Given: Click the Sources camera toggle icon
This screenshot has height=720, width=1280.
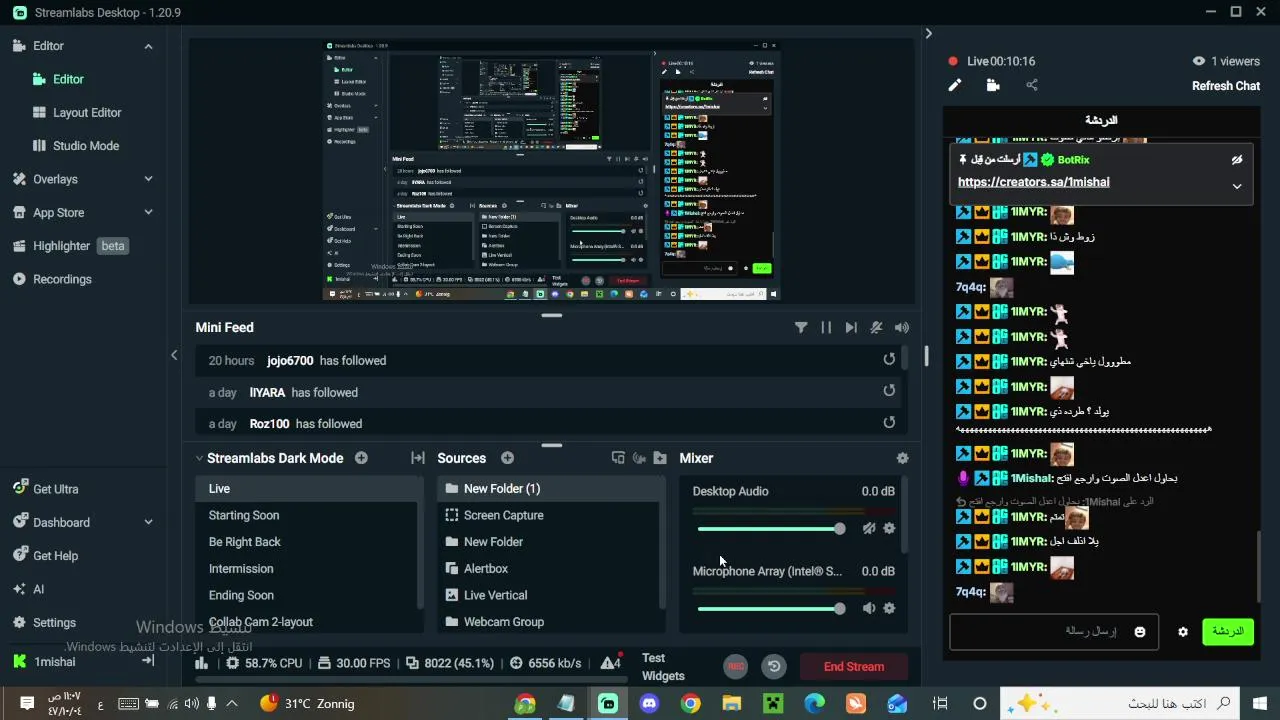Looking at the screenshot, I should pos(639,458).
